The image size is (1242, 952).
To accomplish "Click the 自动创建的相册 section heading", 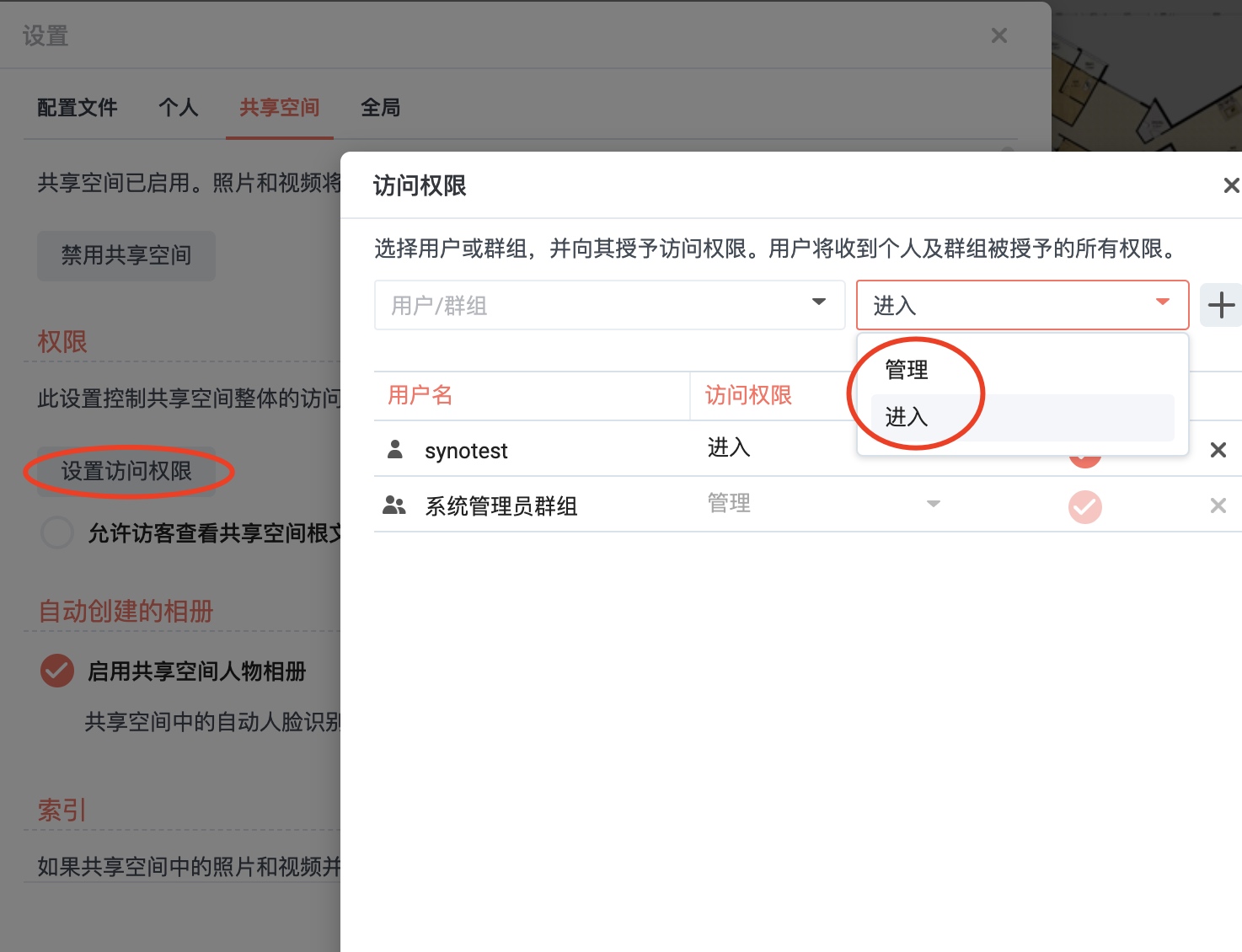I will [x=126, y=611].
